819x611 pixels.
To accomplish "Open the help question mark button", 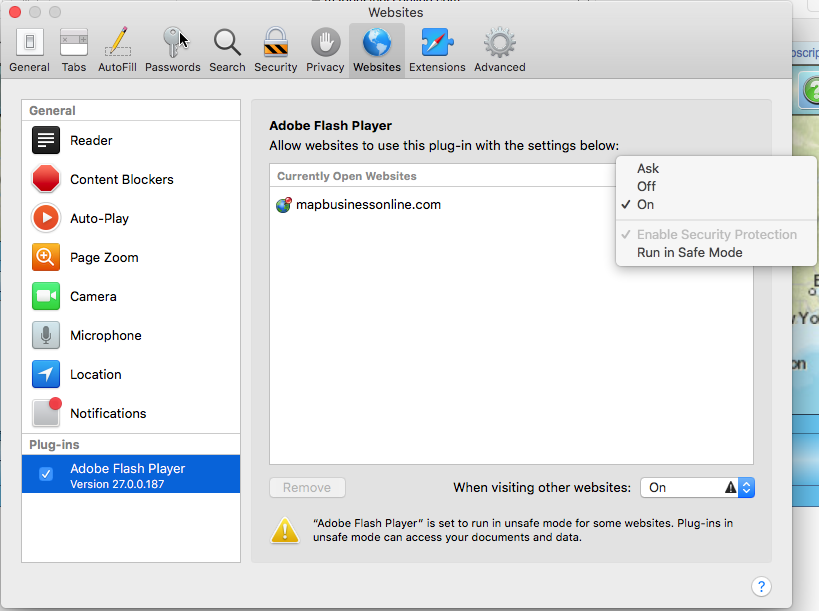I will point(761,586).
